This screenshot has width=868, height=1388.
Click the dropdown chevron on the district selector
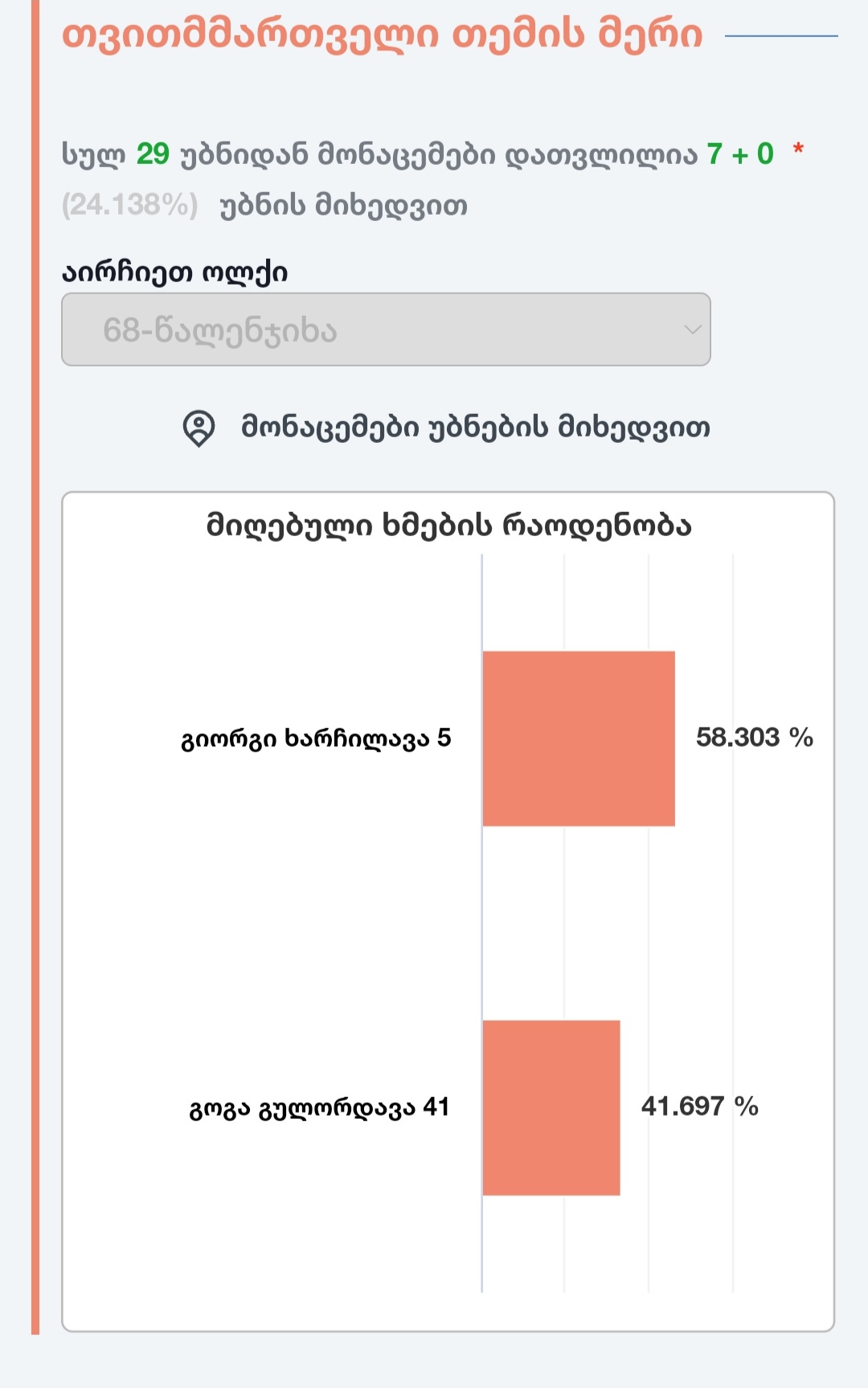click(x=691, y=330)
